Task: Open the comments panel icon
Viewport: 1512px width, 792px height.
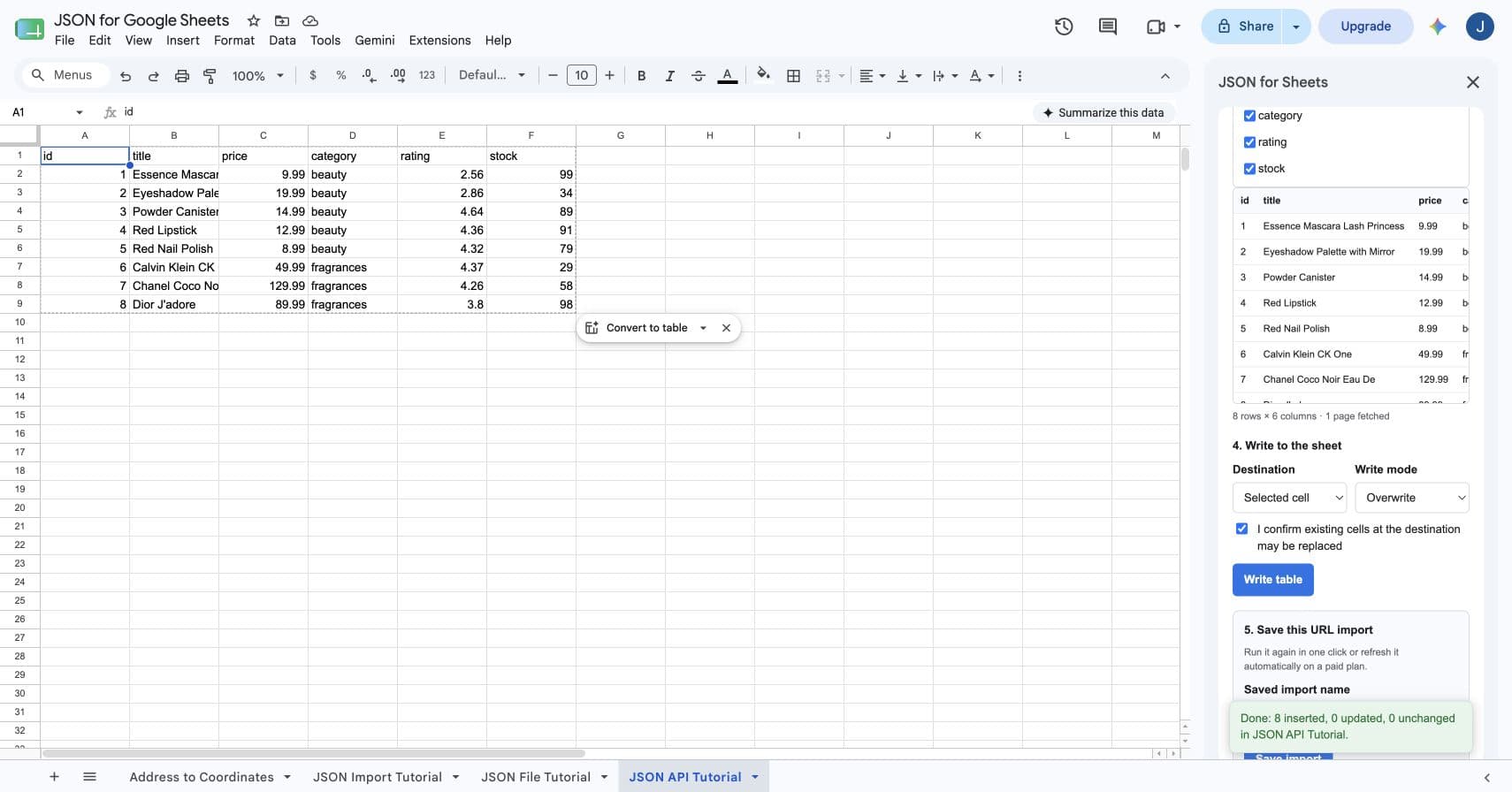Action: click(x=1108, y=27)
